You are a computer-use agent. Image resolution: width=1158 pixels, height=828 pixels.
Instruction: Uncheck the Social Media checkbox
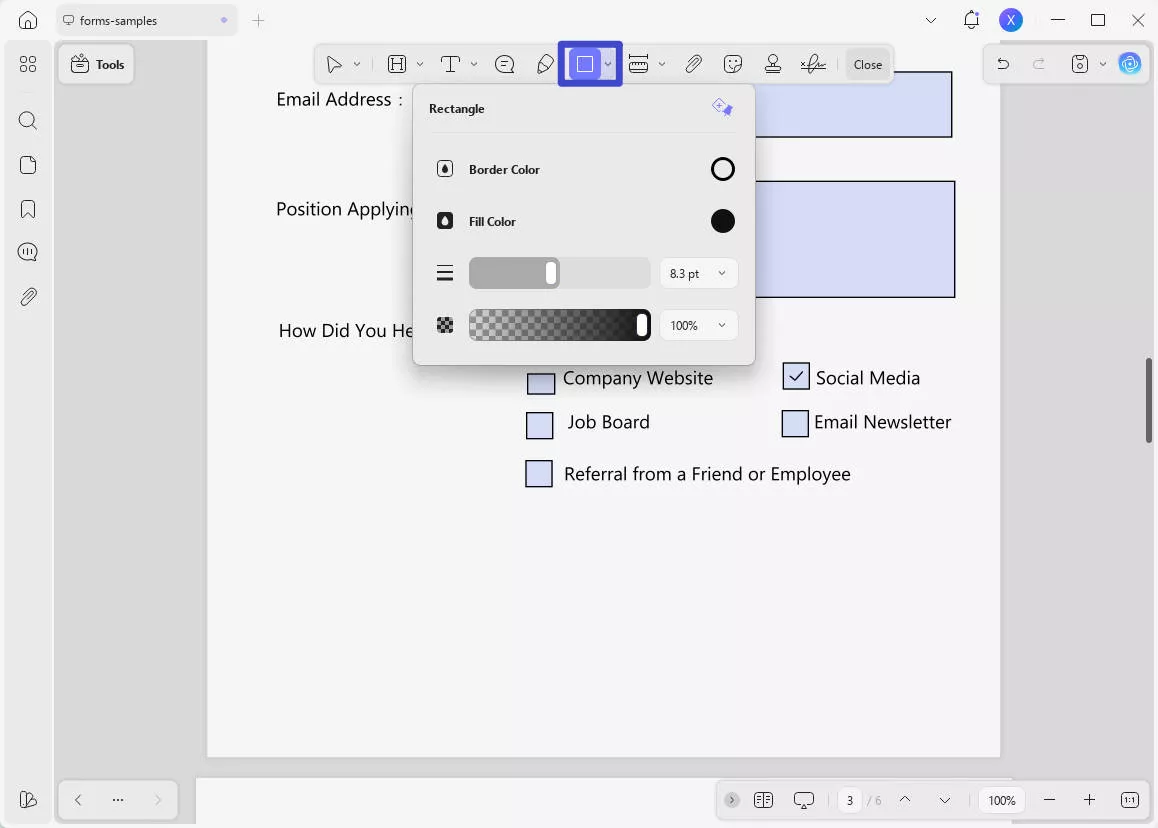[x=795, y=376]
